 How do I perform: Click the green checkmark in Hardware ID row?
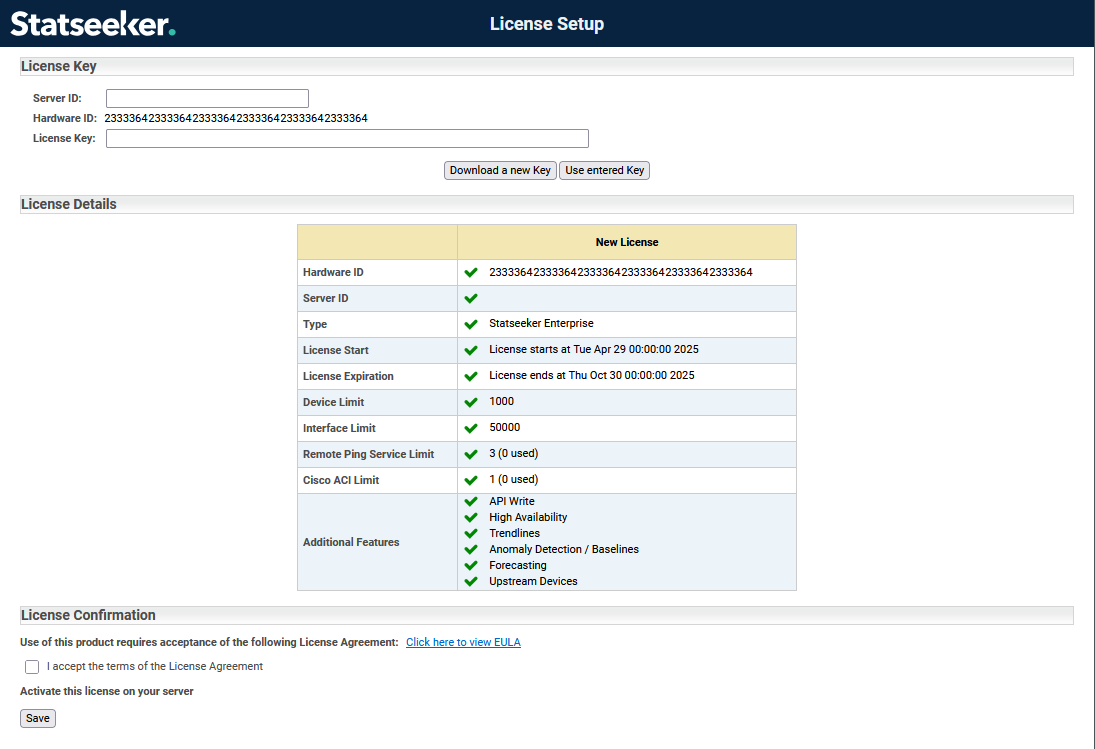coord(471,272)
